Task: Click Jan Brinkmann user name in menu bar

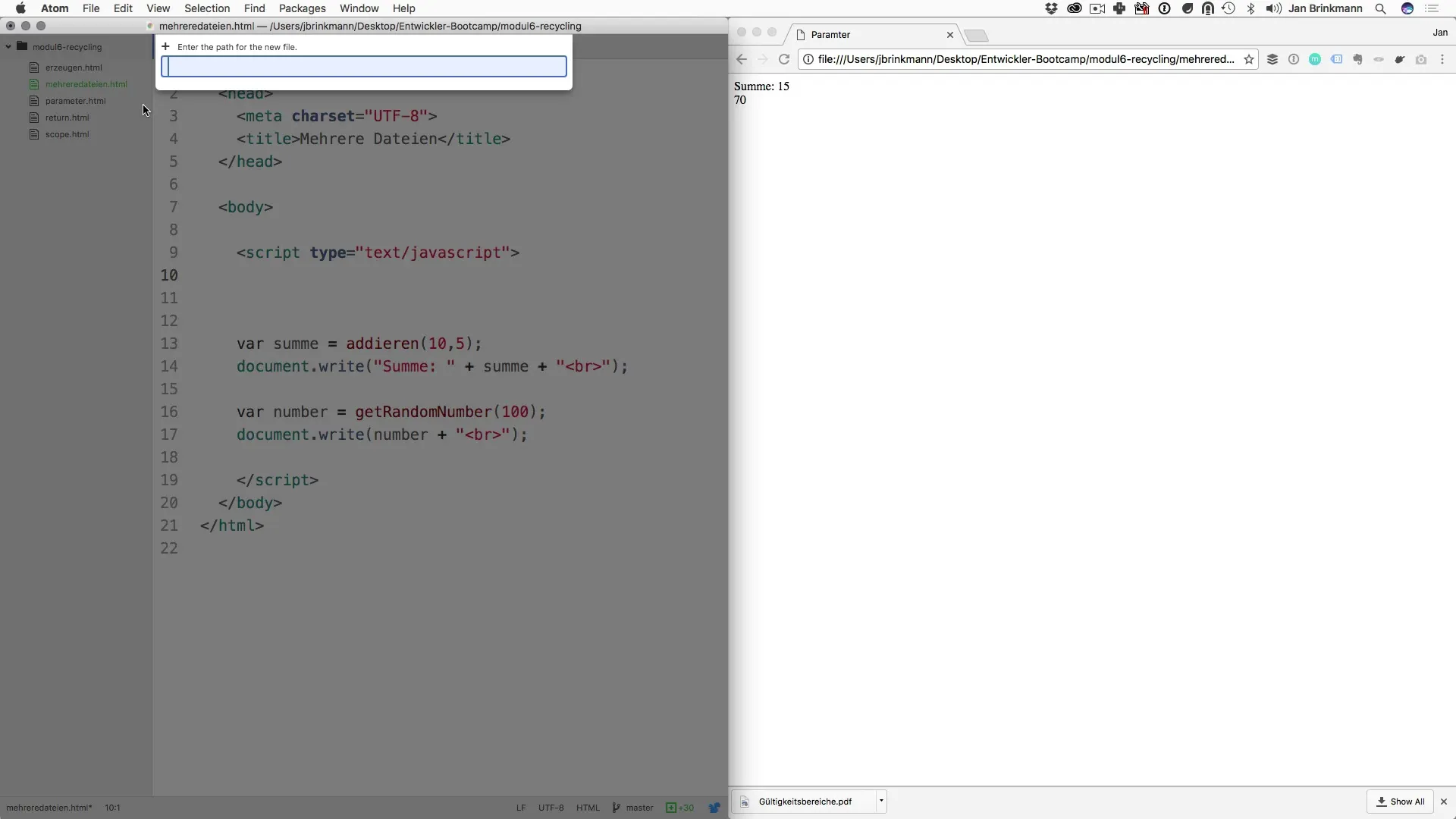Action: point(1325,8)
